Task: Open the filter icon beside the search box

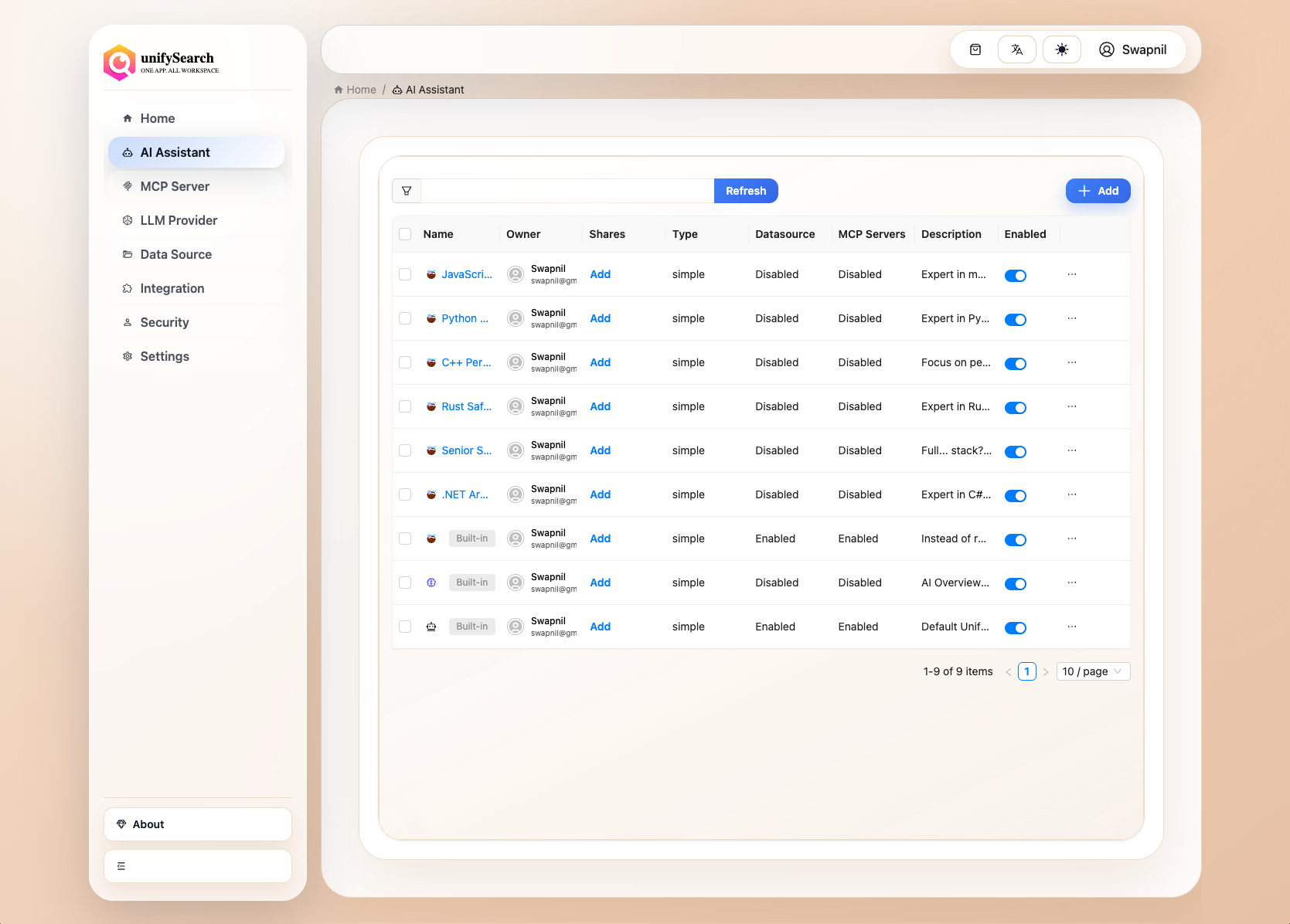Action: click(x=407, y=191)
